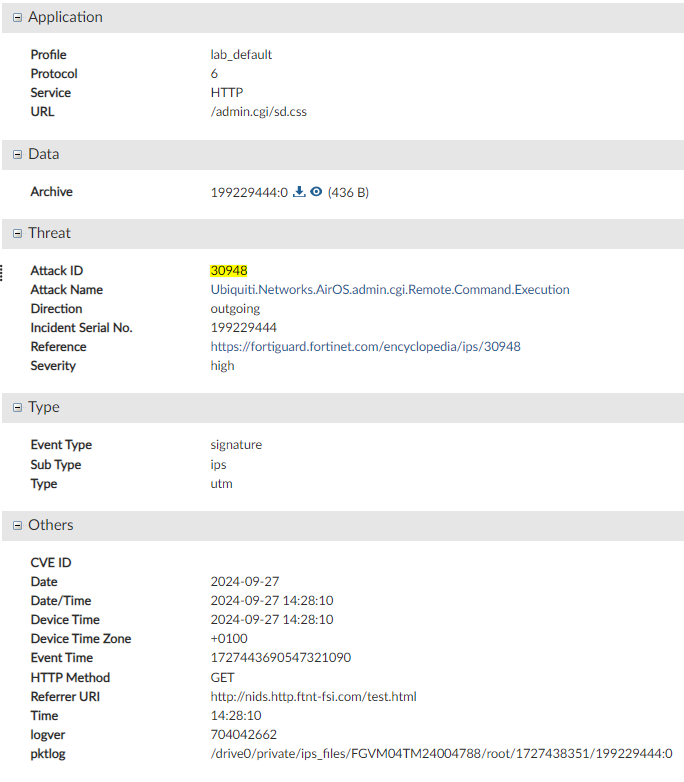Download the archive 199229444:0 file
The height and width of the screenshot is (782, 684).
pos(298,192)
